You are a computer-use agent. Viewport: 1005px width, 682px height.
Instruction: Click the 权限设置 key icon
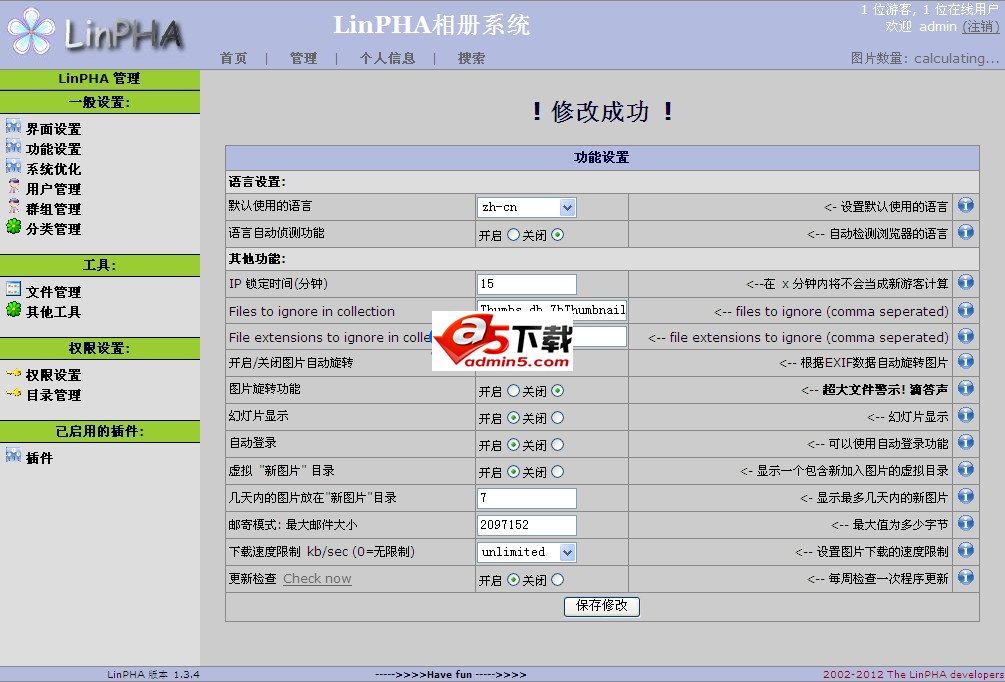[x=13, y=373]
